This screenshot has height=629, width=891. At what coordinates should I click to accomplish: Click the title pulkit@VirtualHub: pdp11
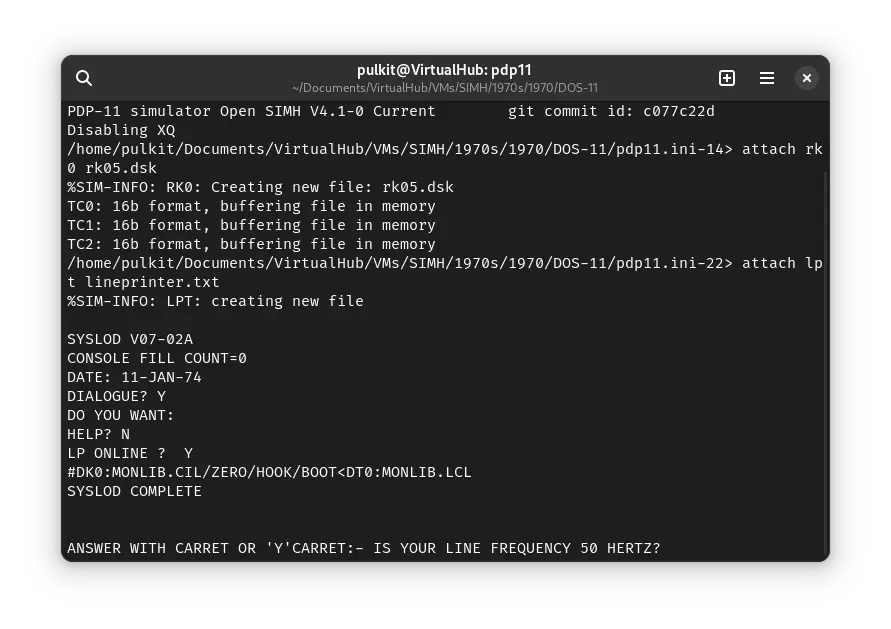[x=444, y=70]
